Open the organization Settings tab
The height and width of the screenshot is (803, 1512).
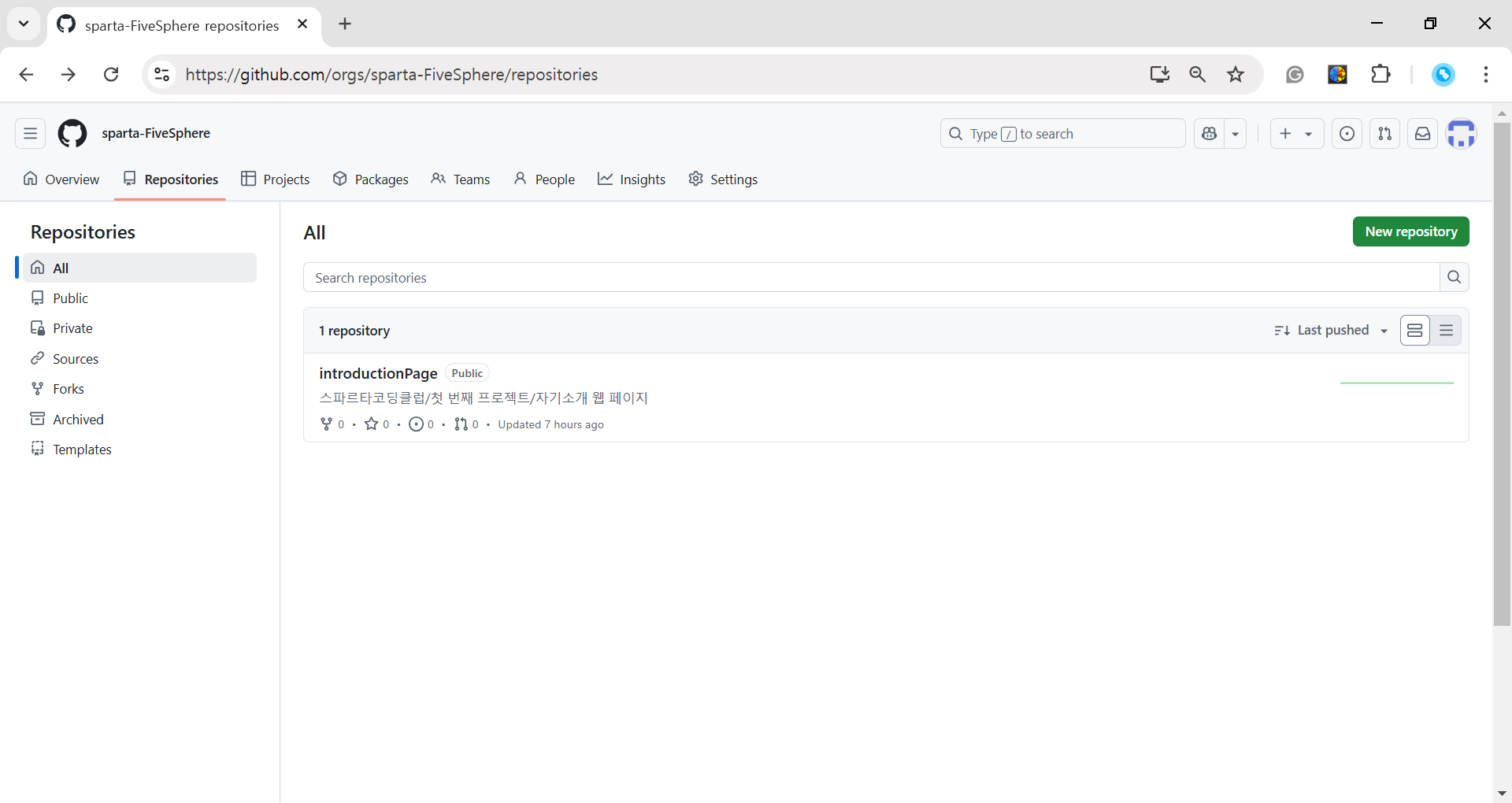723,179
